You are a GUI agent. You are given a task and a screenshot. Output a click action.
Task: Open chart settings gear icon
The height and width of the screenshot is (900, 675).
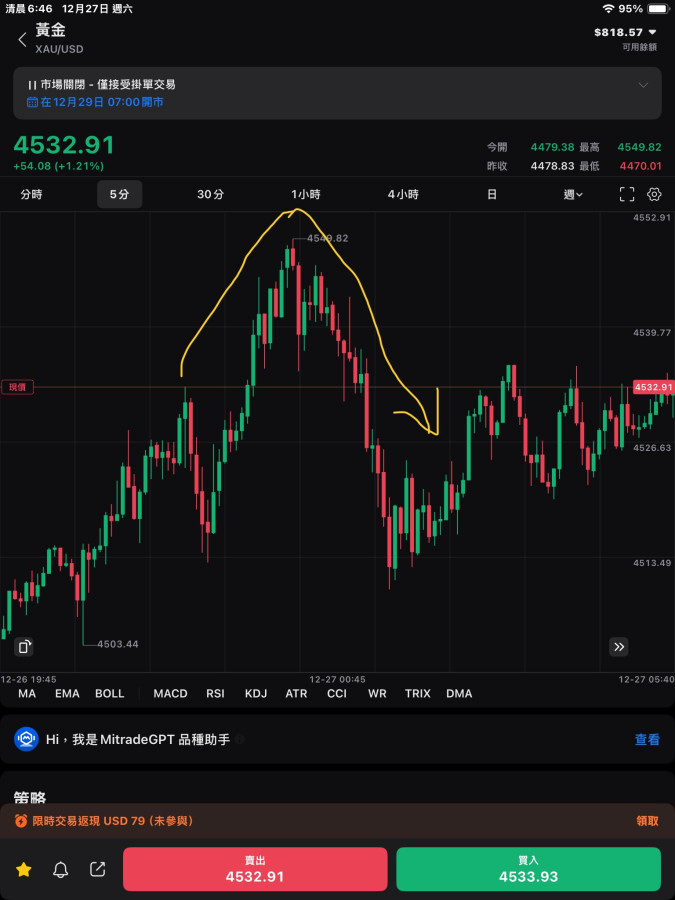[654, 195]
